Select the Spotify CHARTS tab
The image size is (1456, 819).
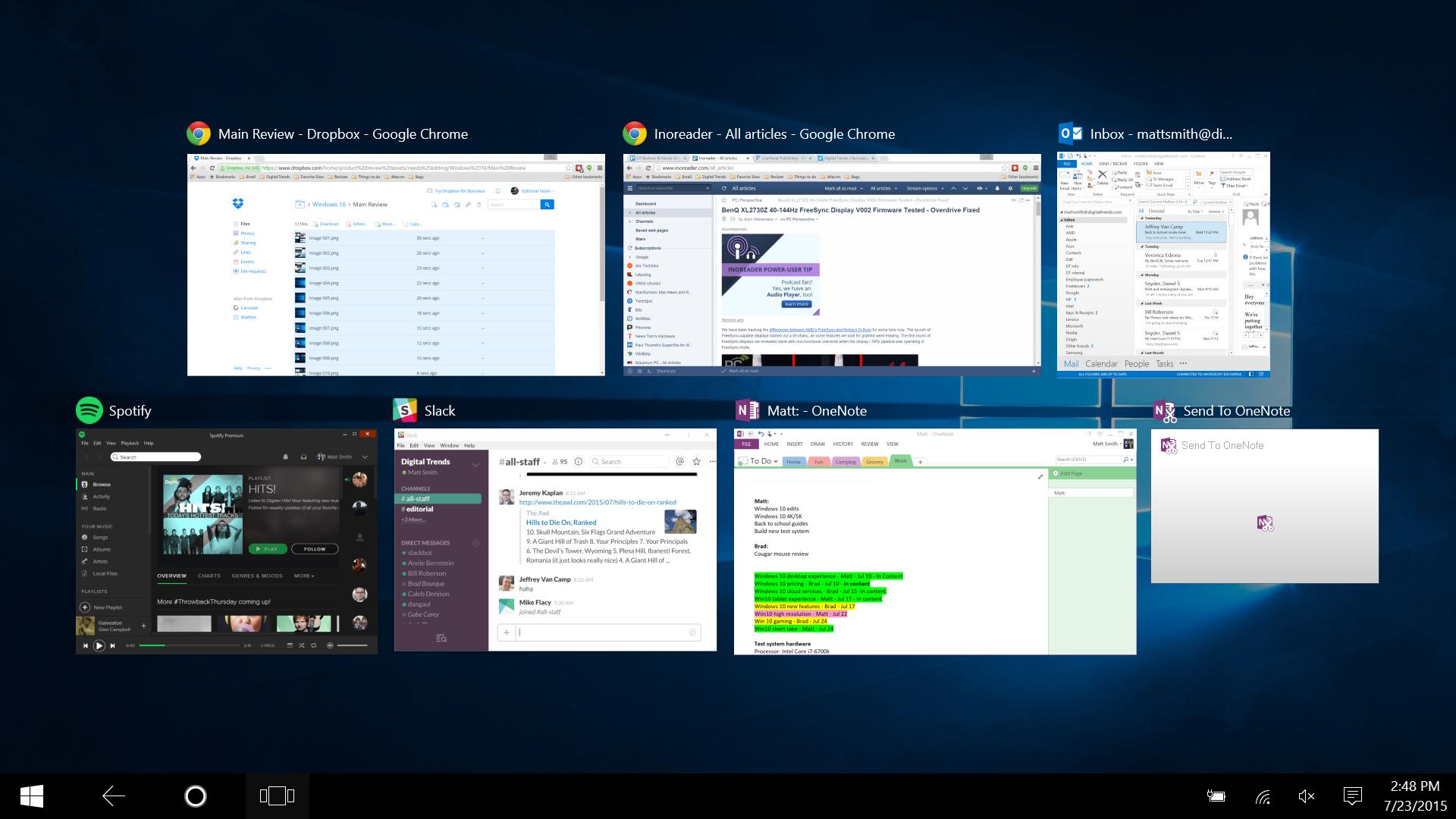click(x=209, y=576)
